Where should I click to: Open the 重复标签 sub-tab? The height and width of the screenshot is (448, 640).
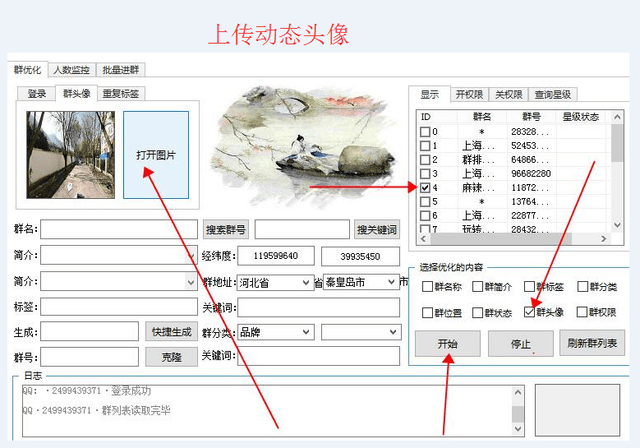pyautogui.click(x=121, y=94)
